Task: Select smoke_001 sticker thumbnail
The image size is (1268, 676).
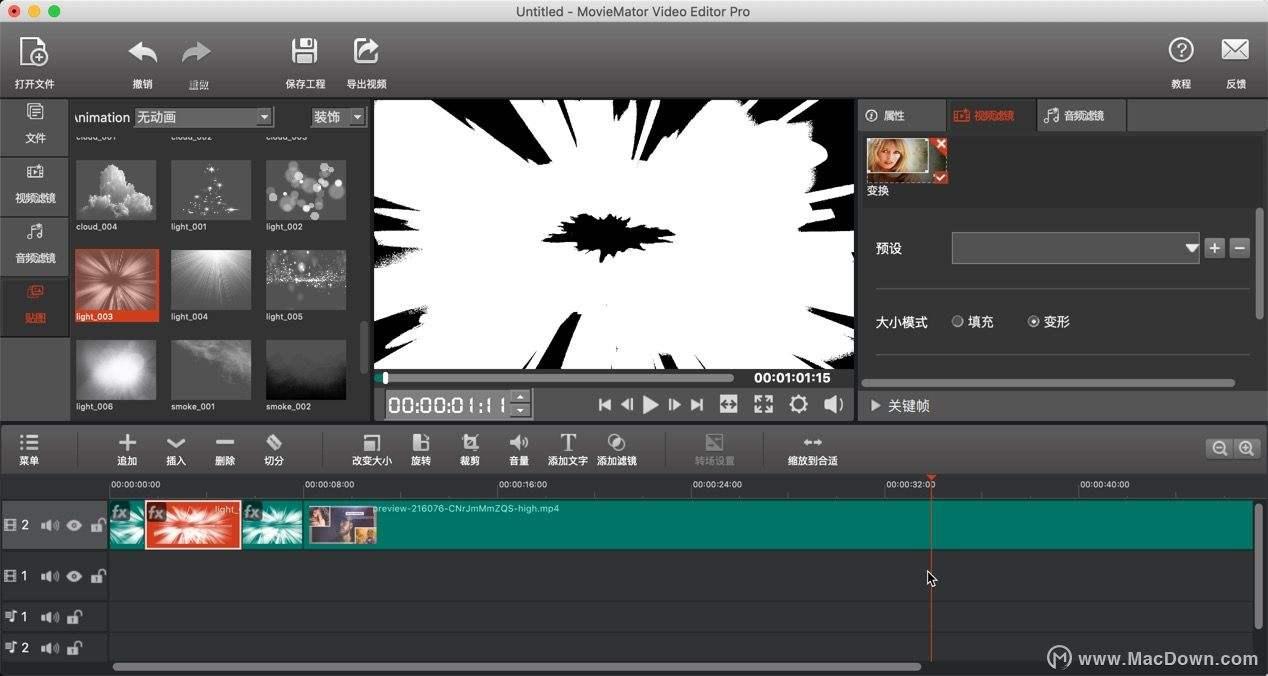Action: tap(211, 370)
